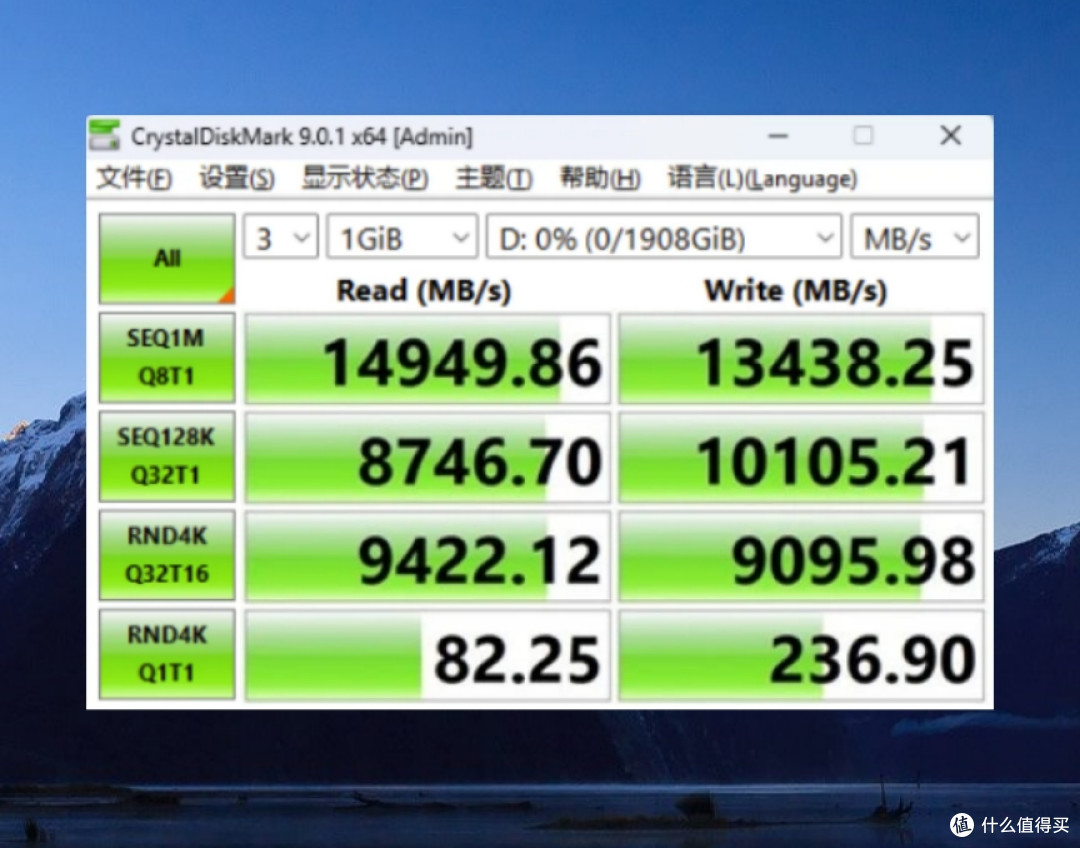This screenshot has width=1080, height=848.
Task: Open the 文件(F) menu
Action: coord(134,178)
